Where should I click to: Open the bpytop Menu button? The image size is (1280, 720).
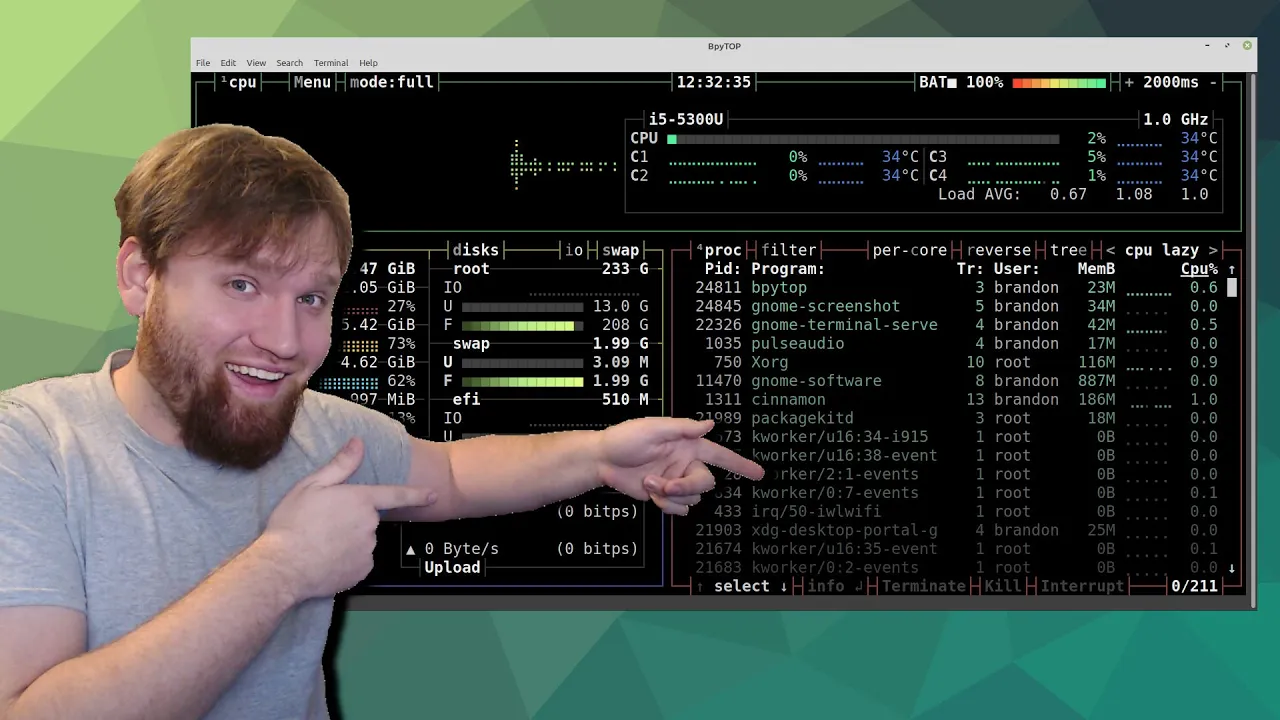tap(312, 82)
